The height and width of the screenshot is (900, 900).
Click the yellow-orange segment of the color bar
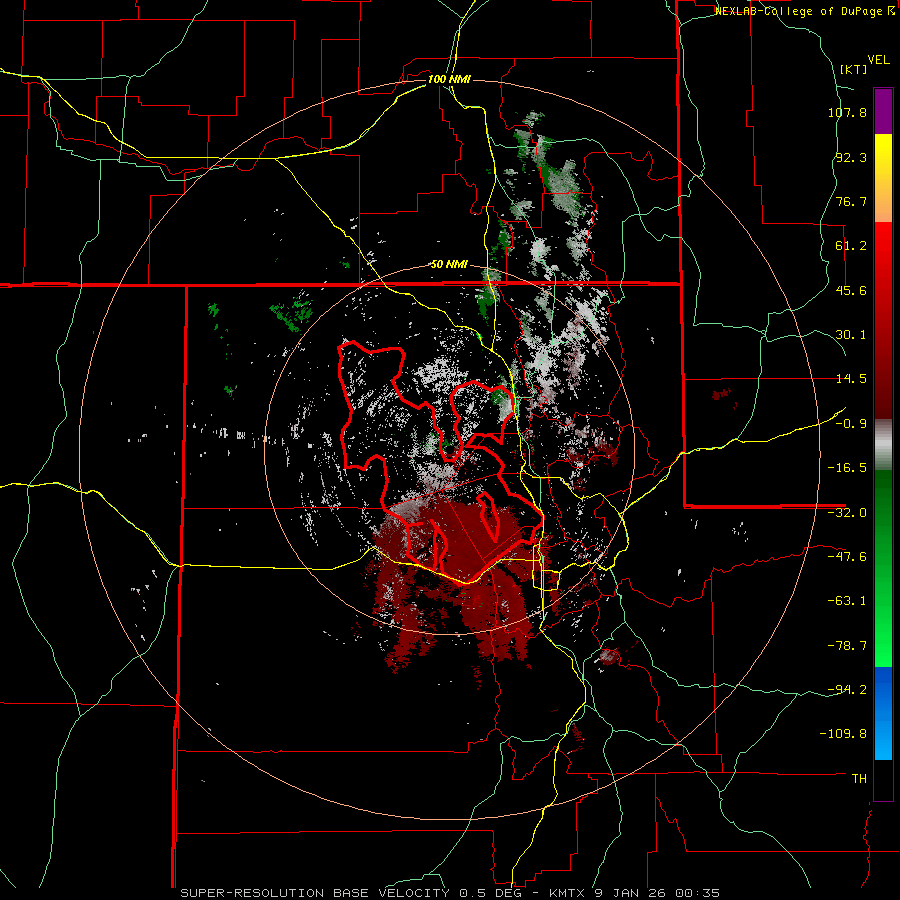883,178
